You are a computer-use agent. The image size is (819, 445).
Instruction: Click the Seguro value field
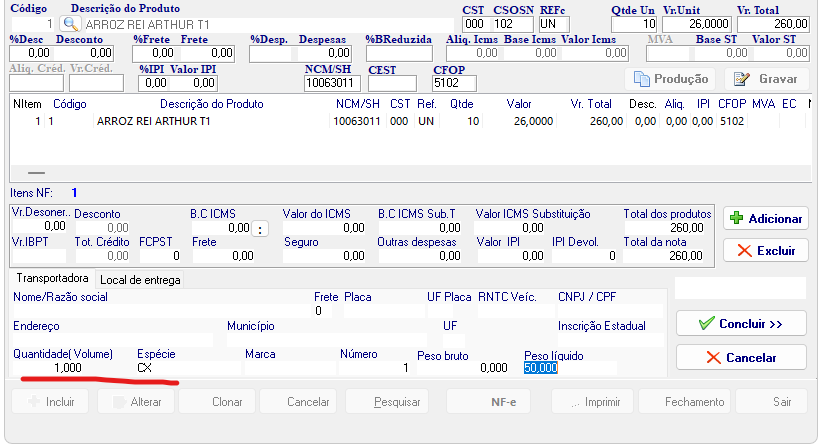click(324, 256)
